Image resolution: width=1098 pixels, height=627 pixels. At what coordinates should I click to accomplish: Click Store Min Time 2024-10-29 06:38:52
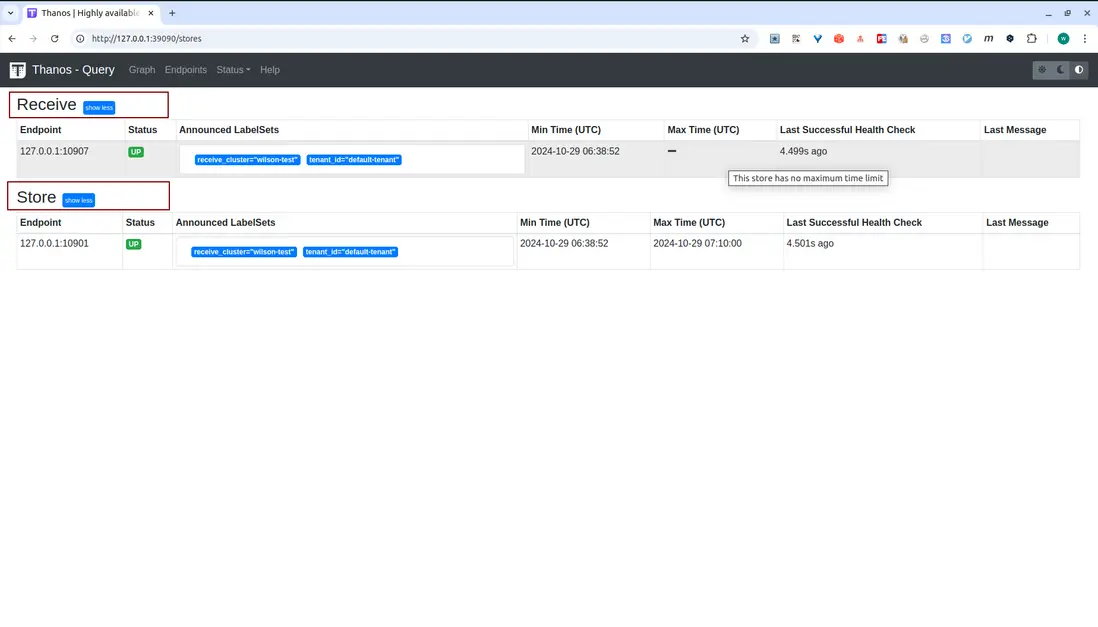(x=564, y=244)
